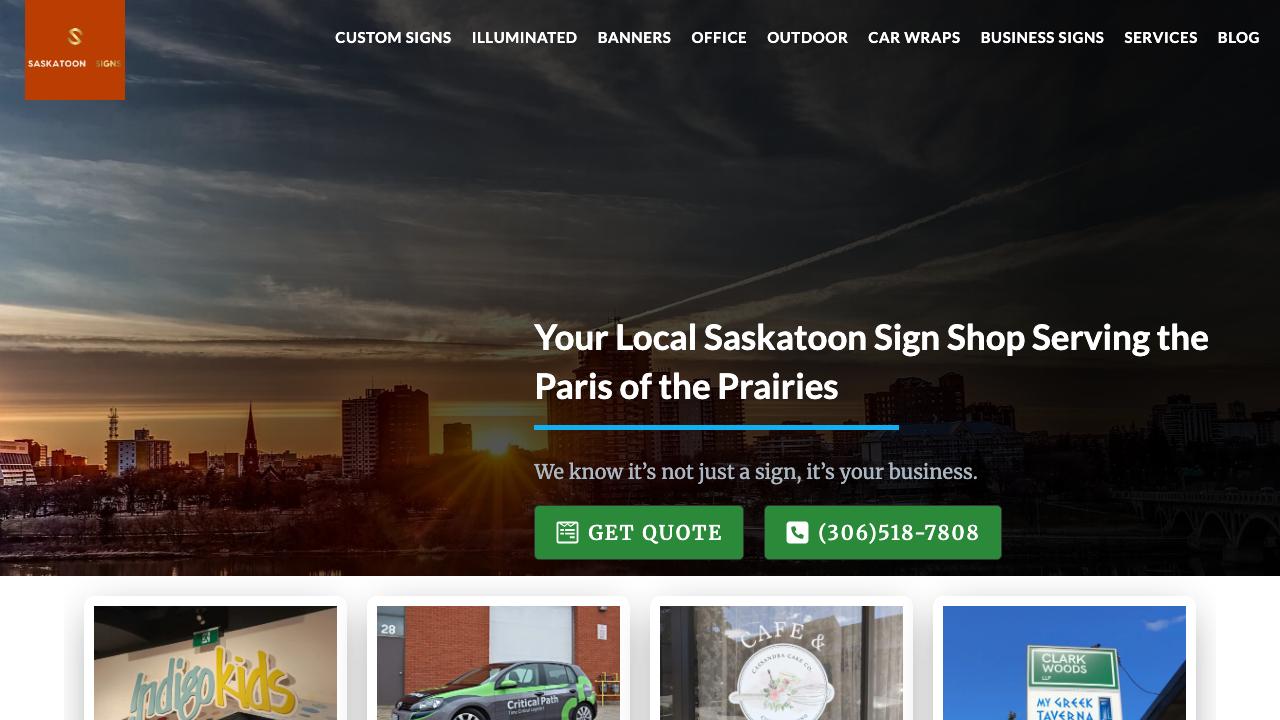The image size is (1280, 720).
Task: Select the Office nav item
Action: [x=719, y=37]
